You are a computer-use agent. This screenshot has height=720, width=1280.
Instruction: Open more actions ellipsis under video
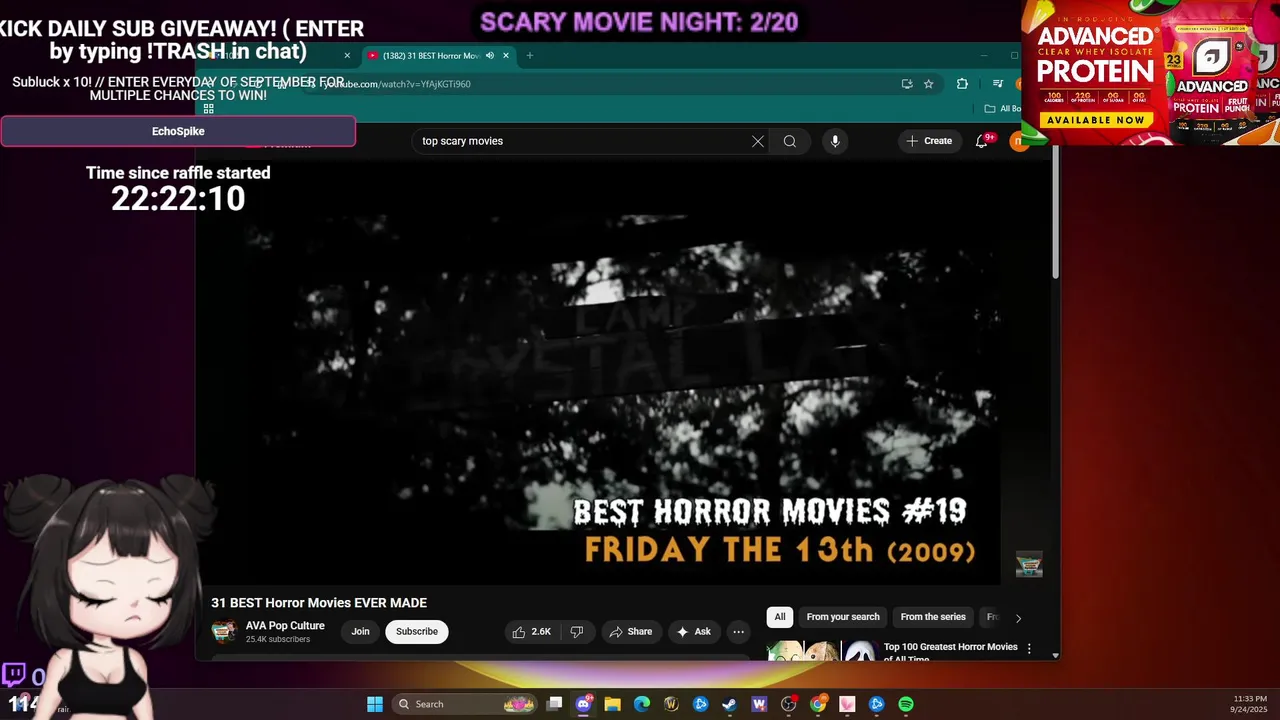(738, 632)
